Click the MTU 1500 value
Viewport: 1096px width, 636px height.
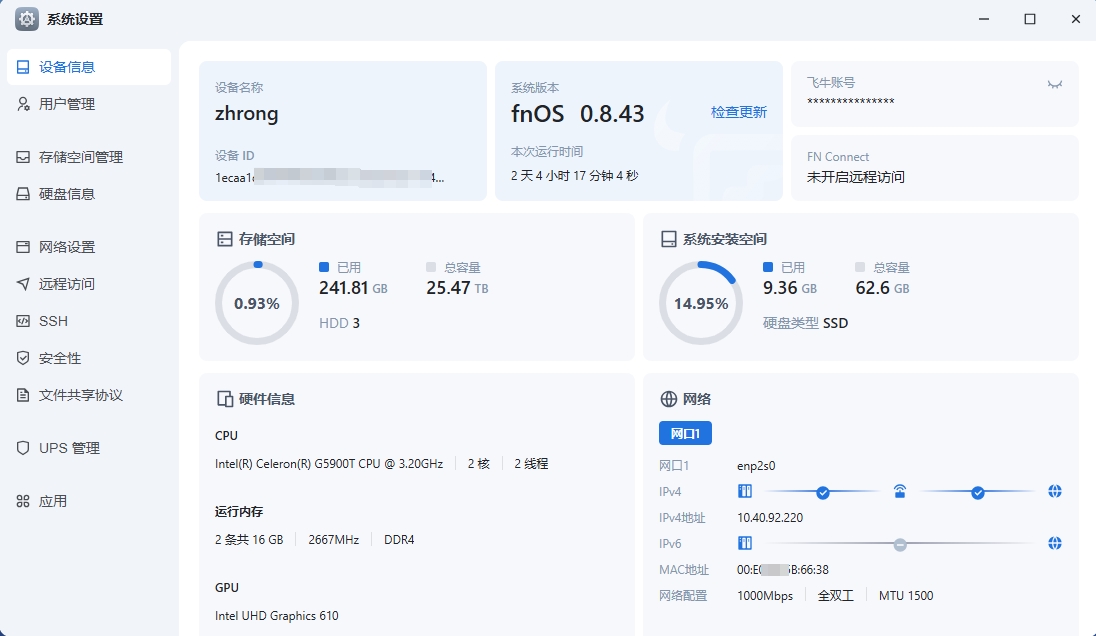(906, 595)
